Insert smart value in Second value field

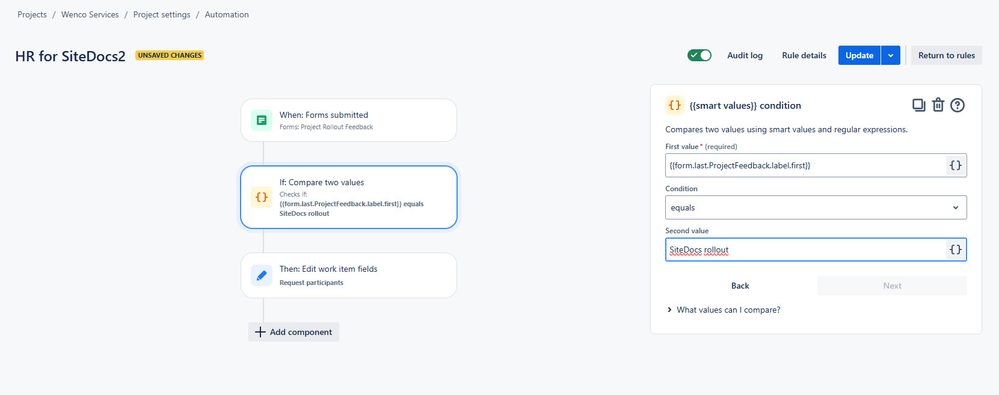pos(956,250)
